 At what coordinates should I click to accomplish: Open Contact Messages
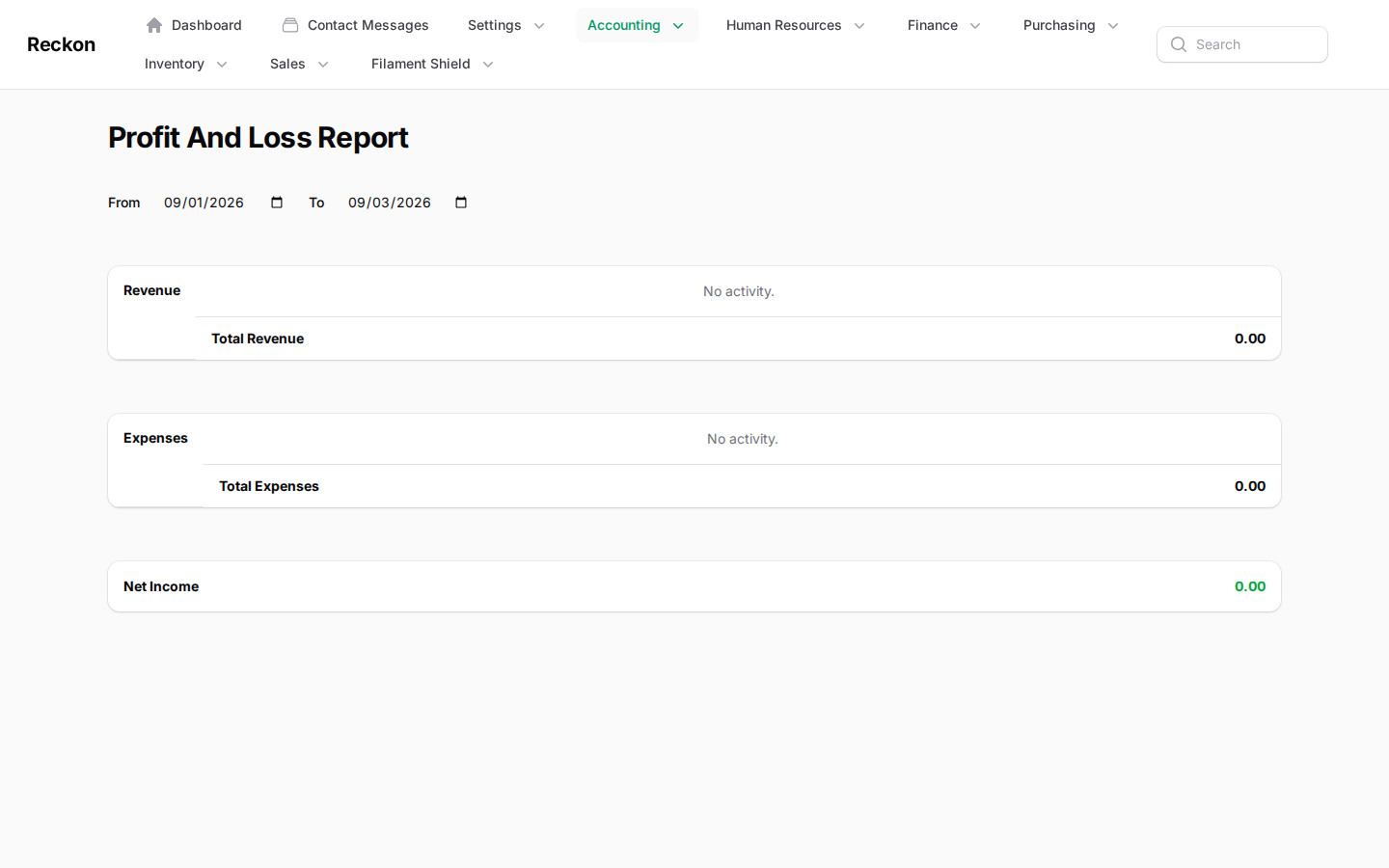(x=356, y=25)
